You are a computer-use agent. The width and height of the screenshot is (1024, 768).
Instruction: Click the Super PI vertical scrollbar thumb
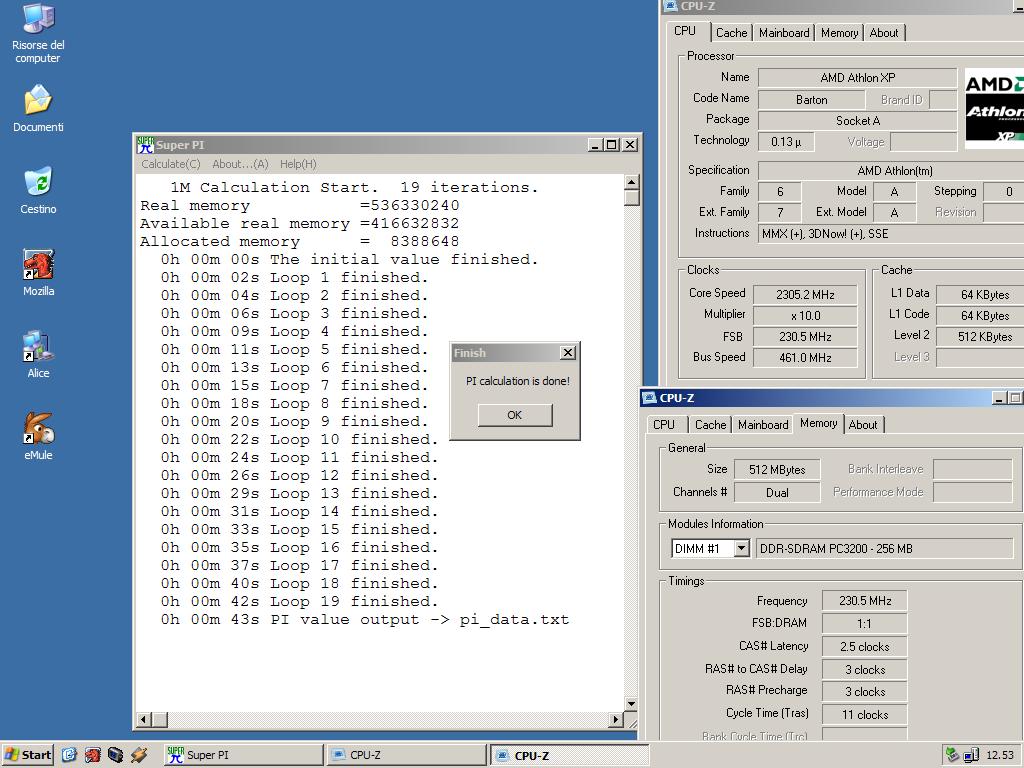pyautogui.click(x=631, y=197)
